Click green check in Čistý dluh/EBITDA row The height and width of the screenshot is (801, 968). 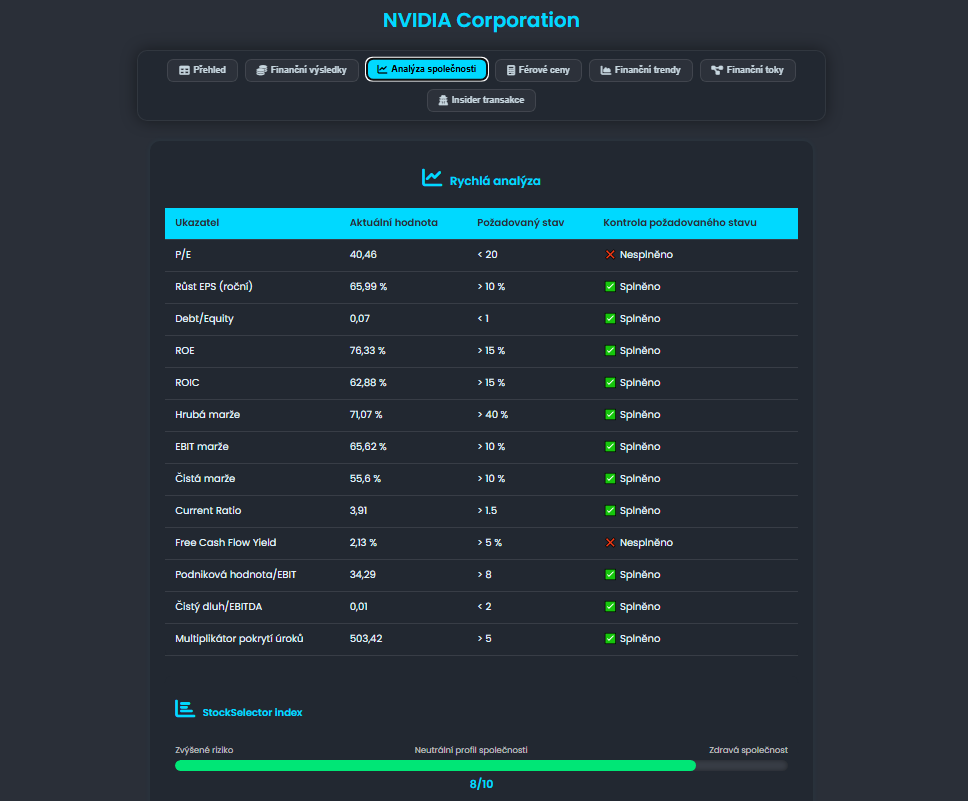[610, 606]
